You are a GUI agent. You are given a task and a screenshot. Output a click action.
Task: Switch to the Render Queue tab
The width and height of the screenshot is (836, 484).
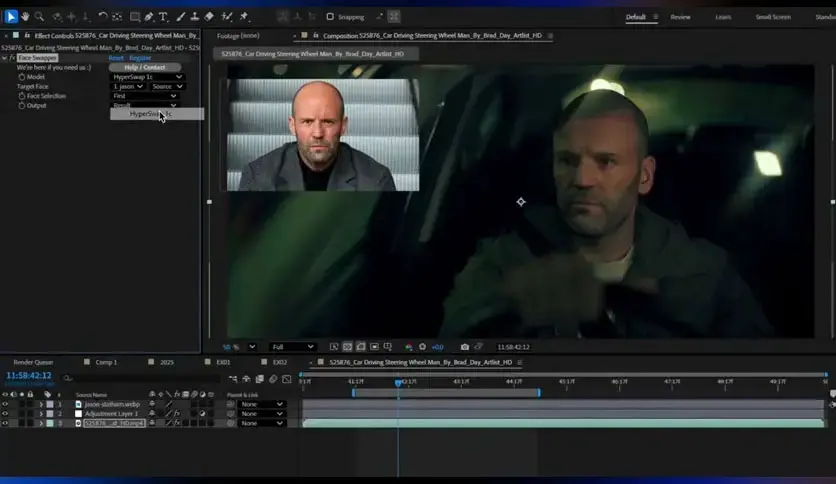point(33,362)
